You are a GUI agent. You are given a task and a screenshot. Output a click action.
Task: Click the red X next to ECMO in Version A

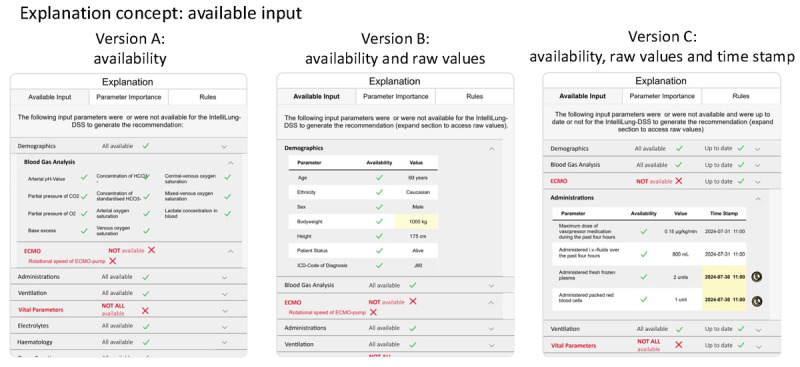[x=152, y=250]
